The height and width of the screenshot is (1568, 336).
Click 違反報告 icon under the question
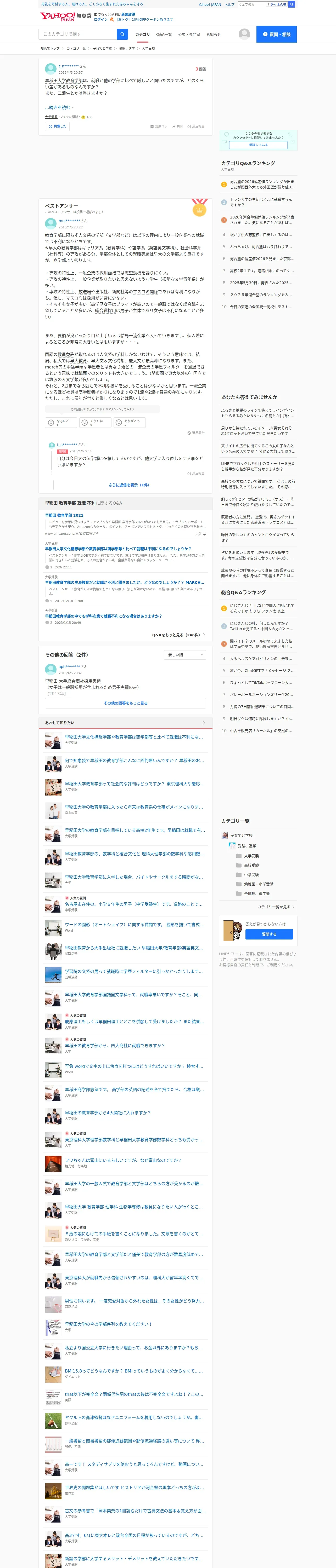click(x=196, y=126)
